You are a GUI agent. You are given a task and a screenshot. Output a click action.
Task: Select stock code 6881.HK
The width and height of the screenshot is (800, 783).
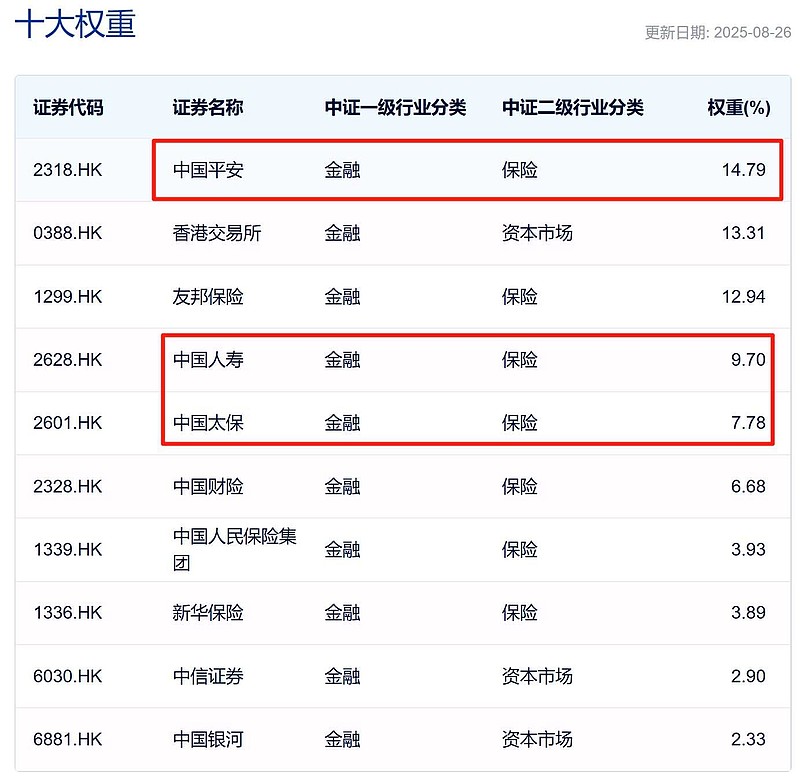pos(68,739)
